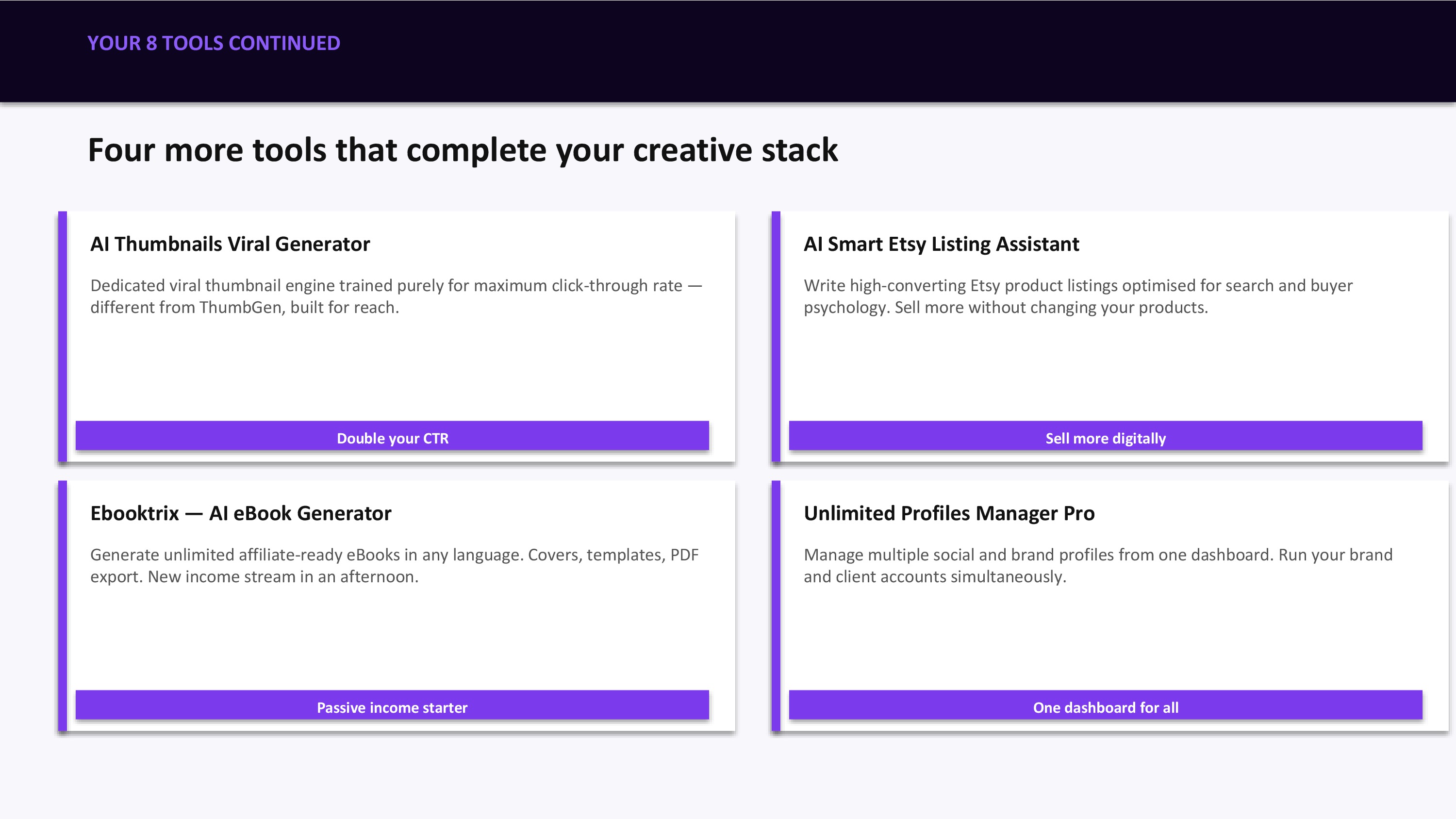The width and height of the screenshot is (1456, 819).
Task: Click the Unlimited Profiles Manager Pro heading
Action: pos(949,513)
